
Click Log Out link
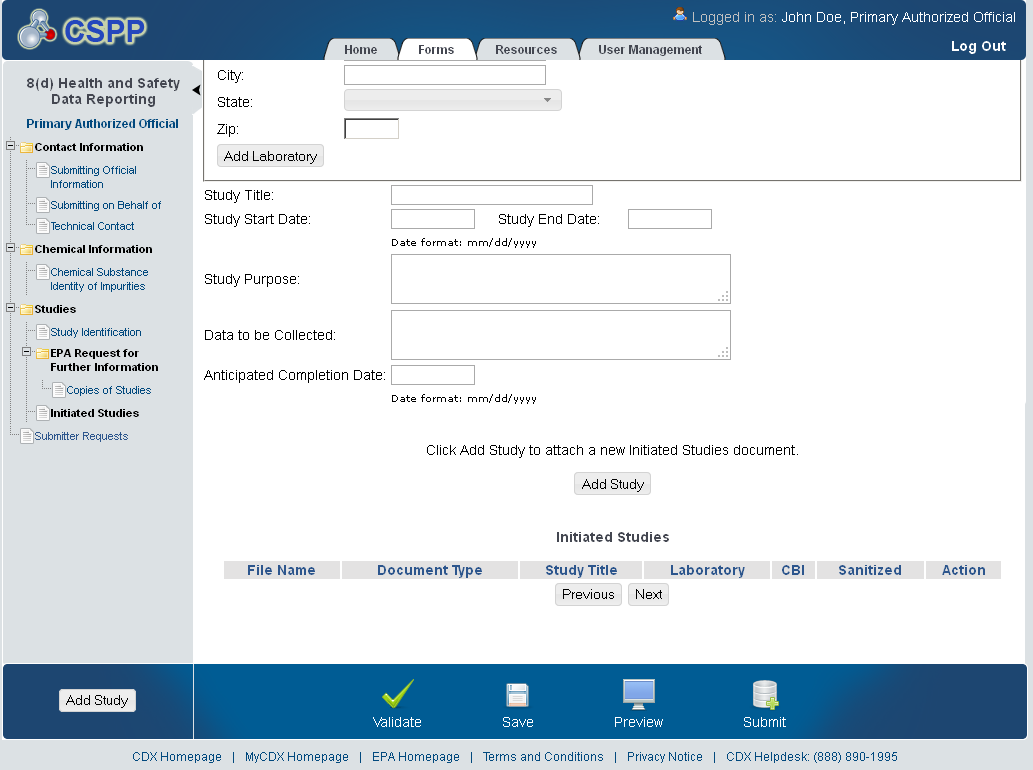pyautogui.click(x=978, y=46)
